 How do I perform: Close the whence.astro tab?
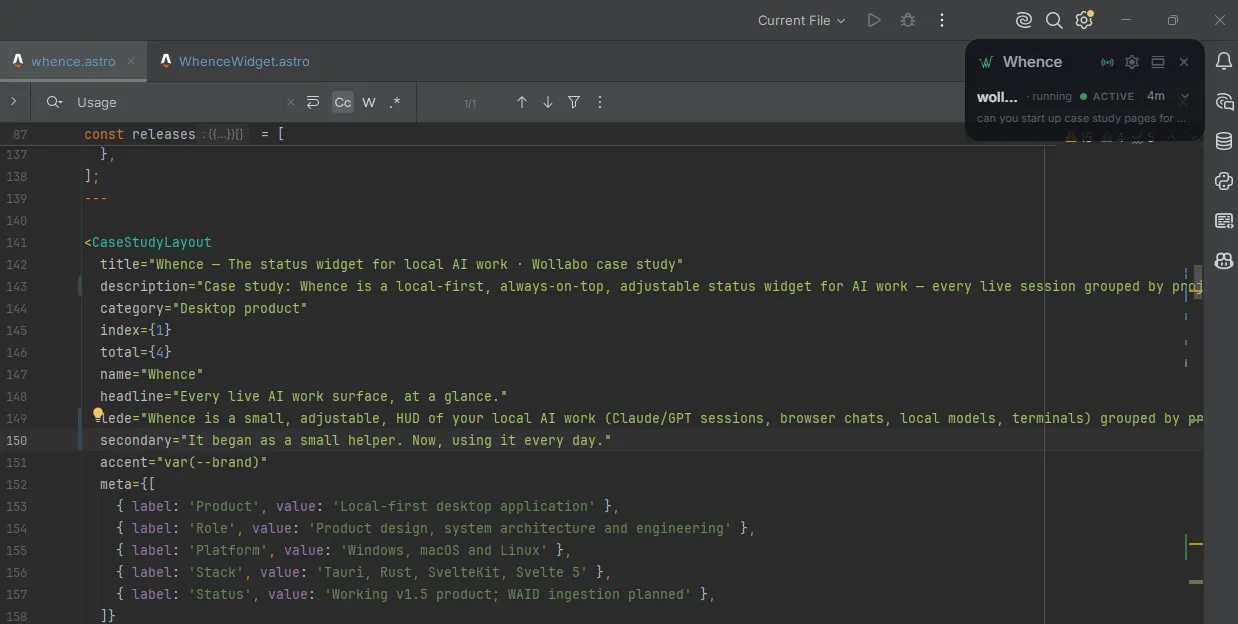click(131, 61)
